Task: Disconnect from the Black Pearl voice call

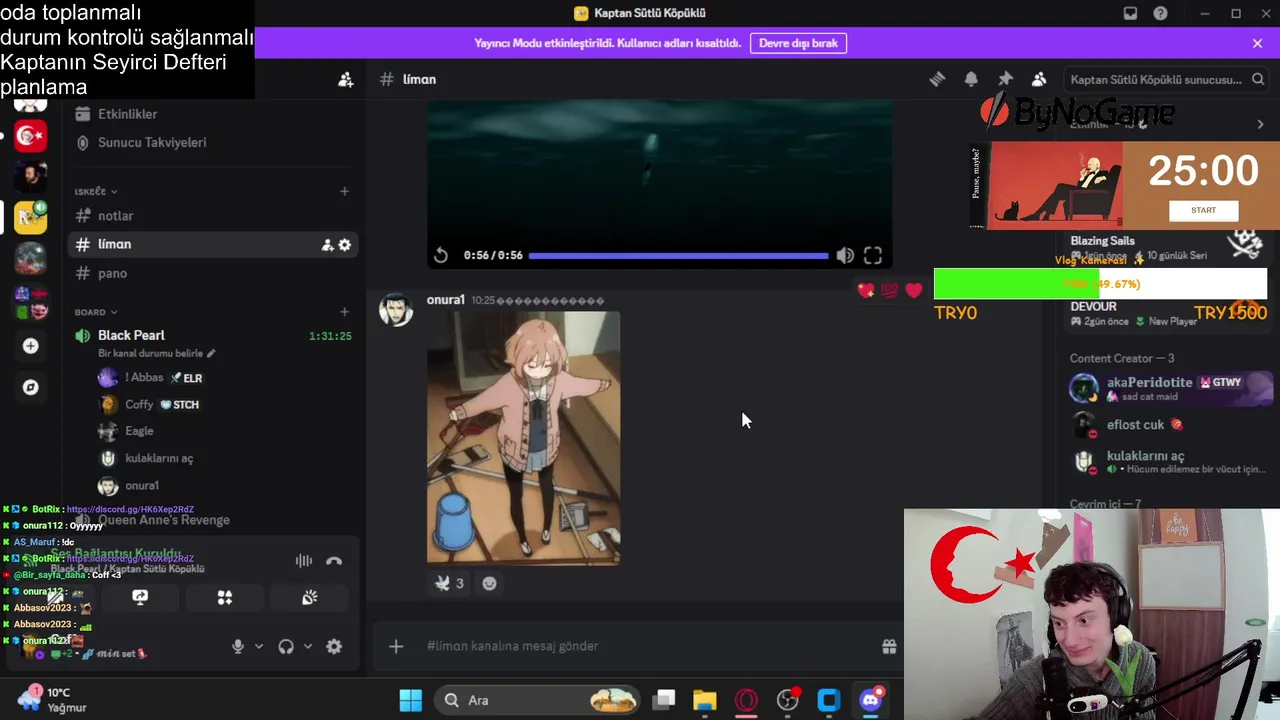Action: click(x=334, y=561)
